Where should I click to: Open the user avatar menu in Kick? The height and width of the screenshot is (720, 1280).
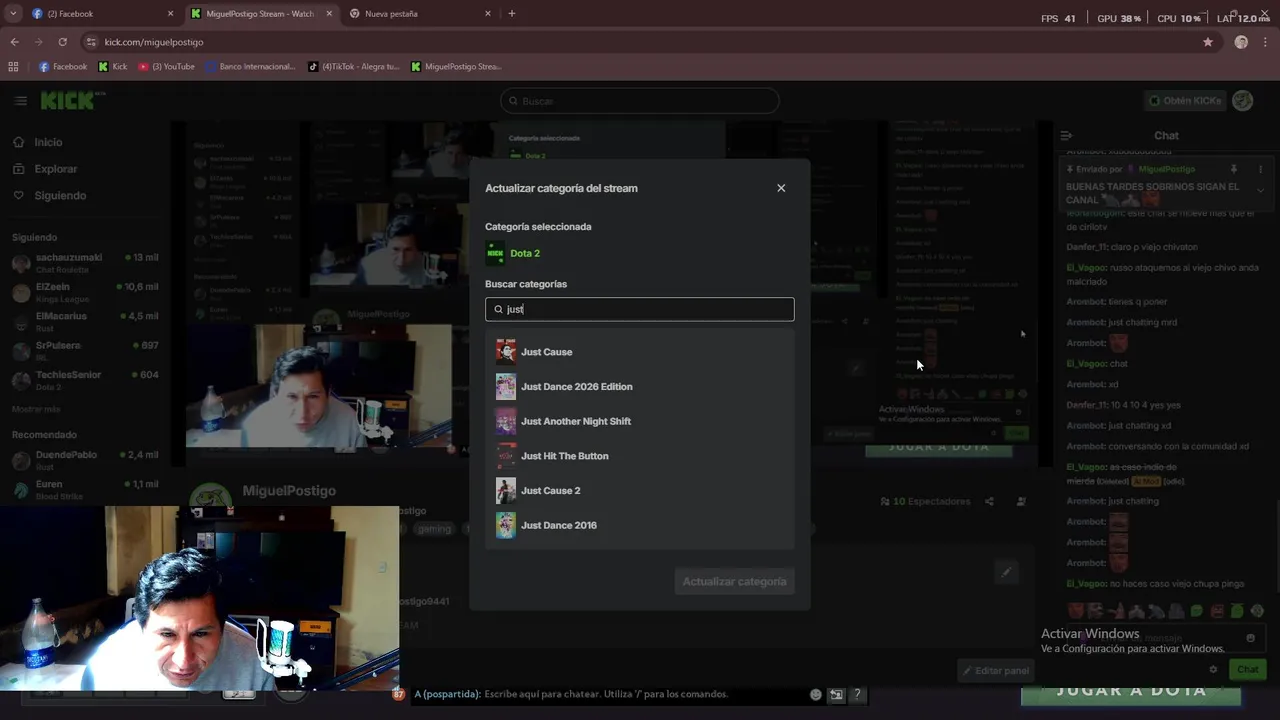point(1243,101)
